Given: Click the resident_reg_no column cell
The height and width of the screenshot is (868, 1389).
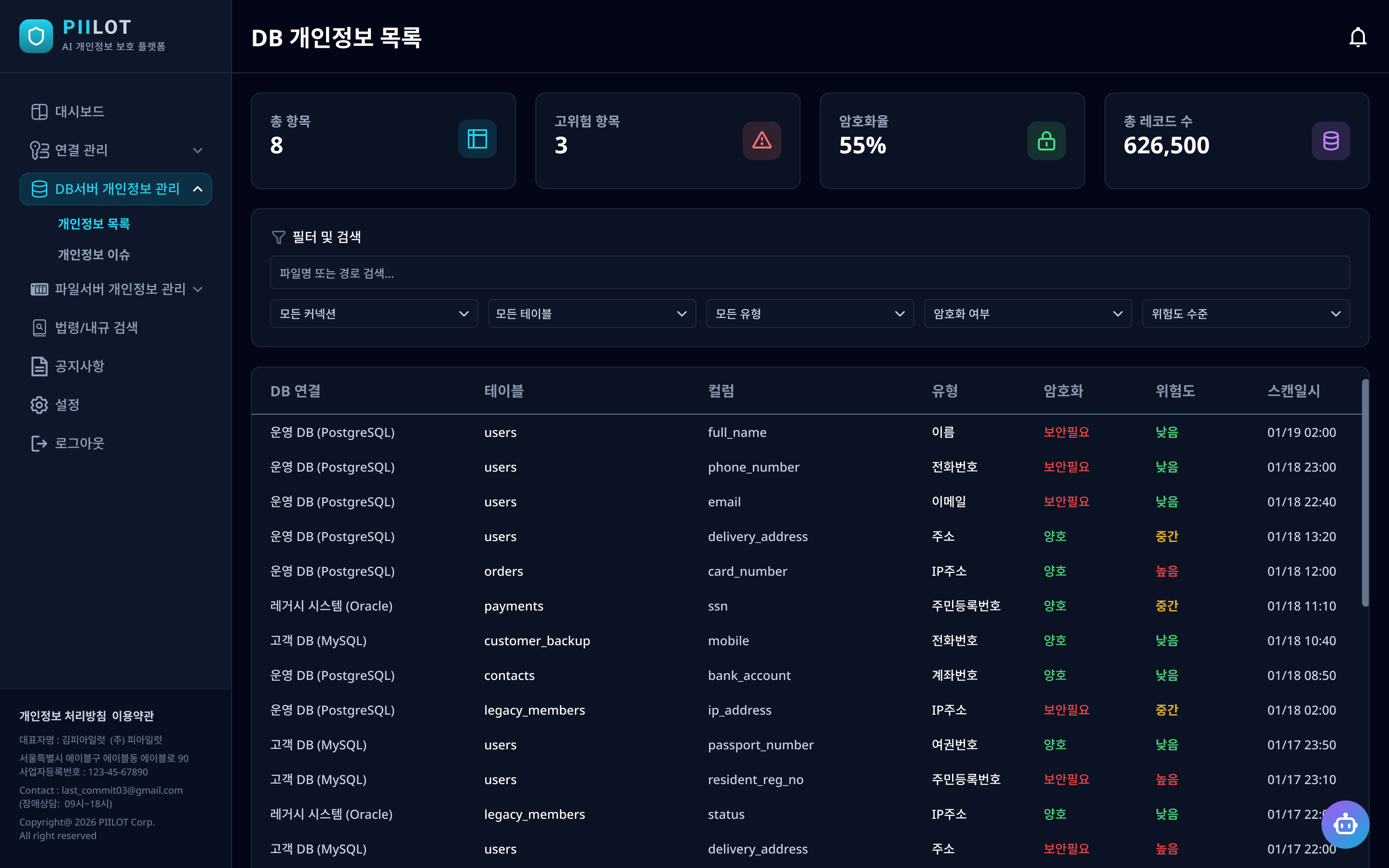Looking at the screenshot, I should tap(755, 780).
